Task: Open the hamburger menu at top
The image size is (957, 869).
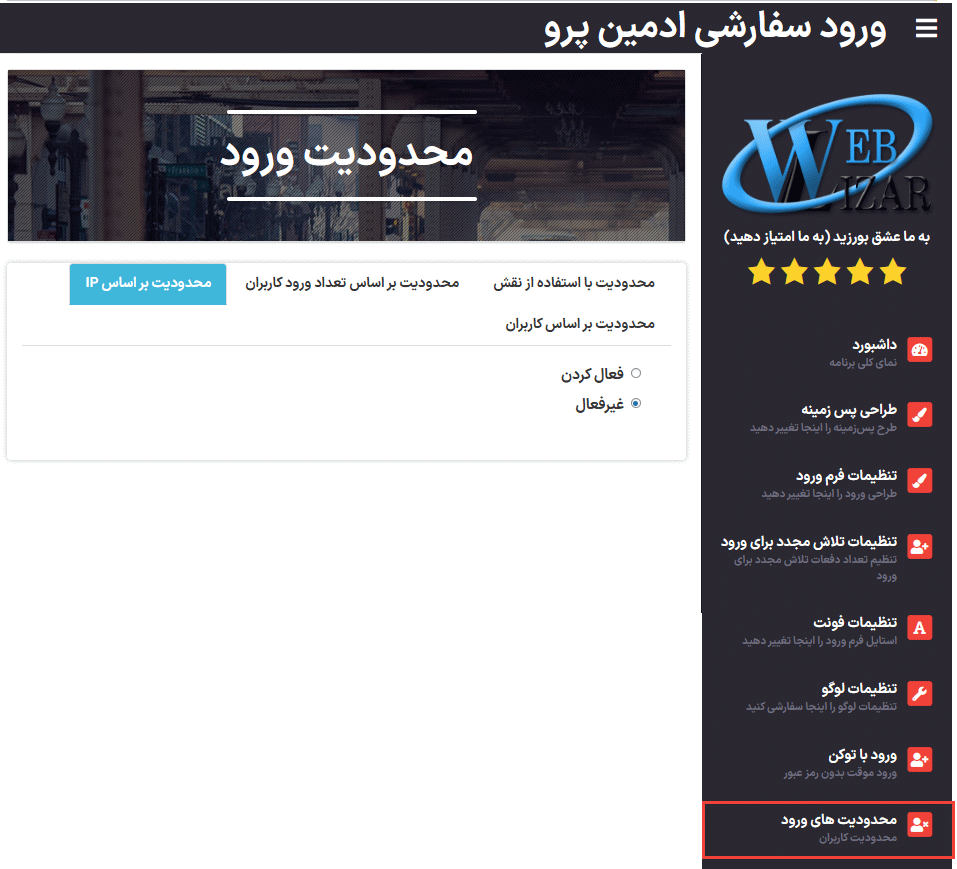Action: [x=926, y=28]
